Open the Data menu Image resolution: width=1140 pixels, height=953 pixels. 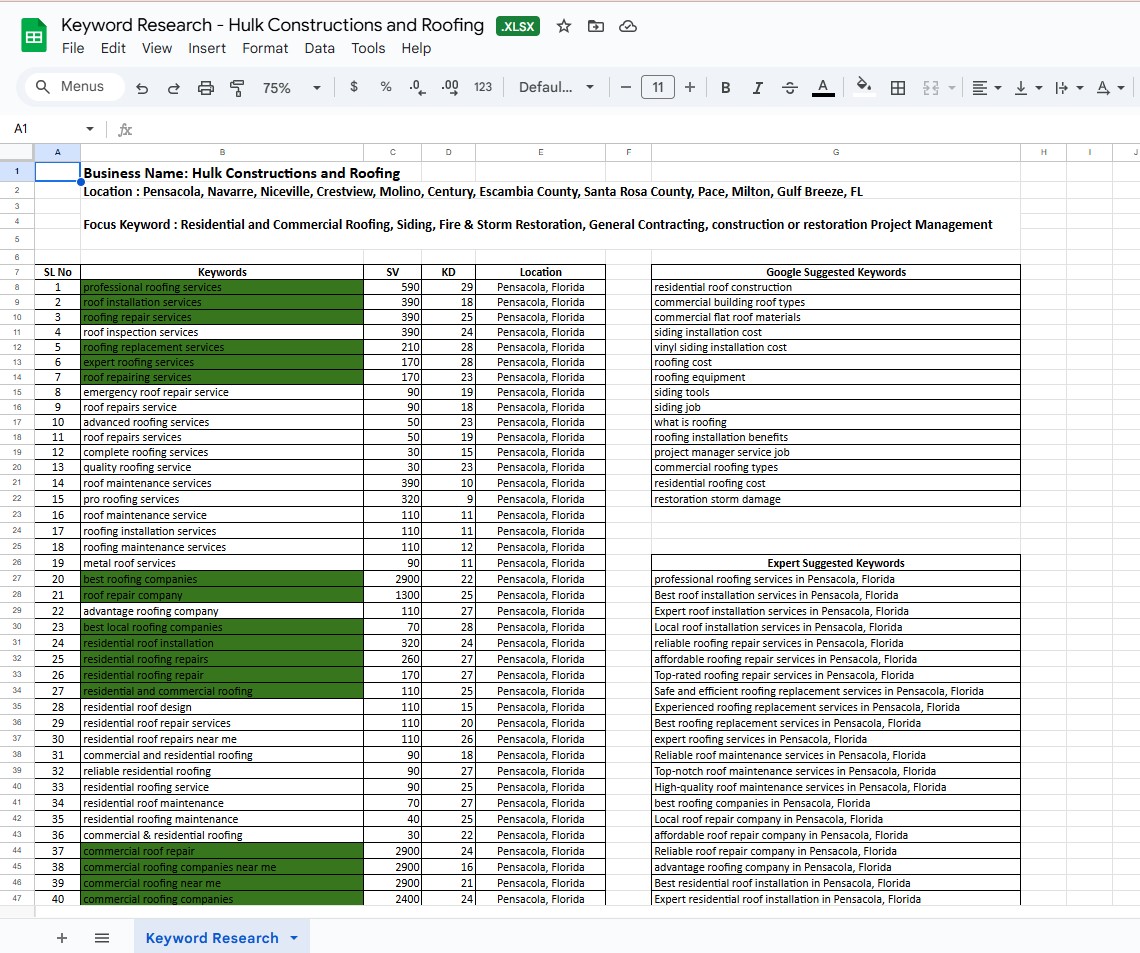(319, 48)
